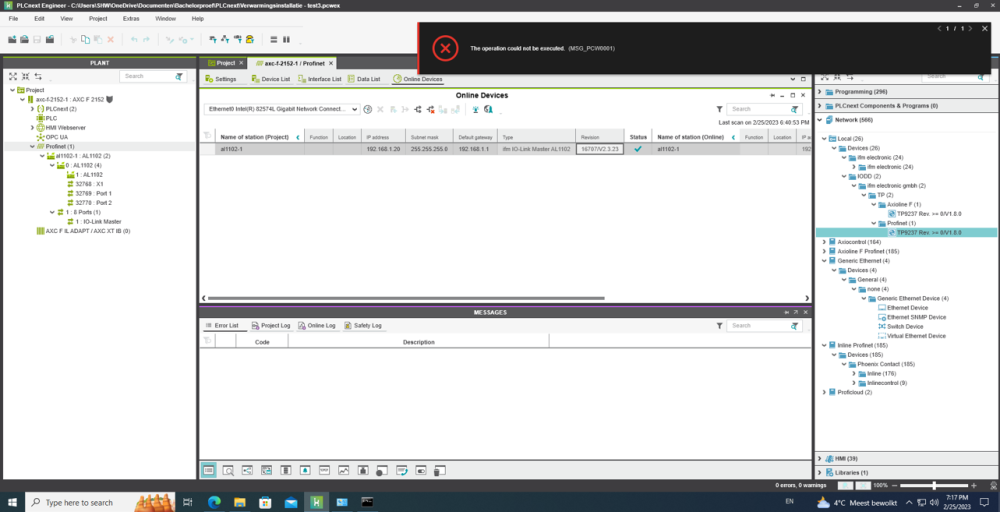Open the Project Log tab
Screen dimensions: 1000x512
[271, 325]
